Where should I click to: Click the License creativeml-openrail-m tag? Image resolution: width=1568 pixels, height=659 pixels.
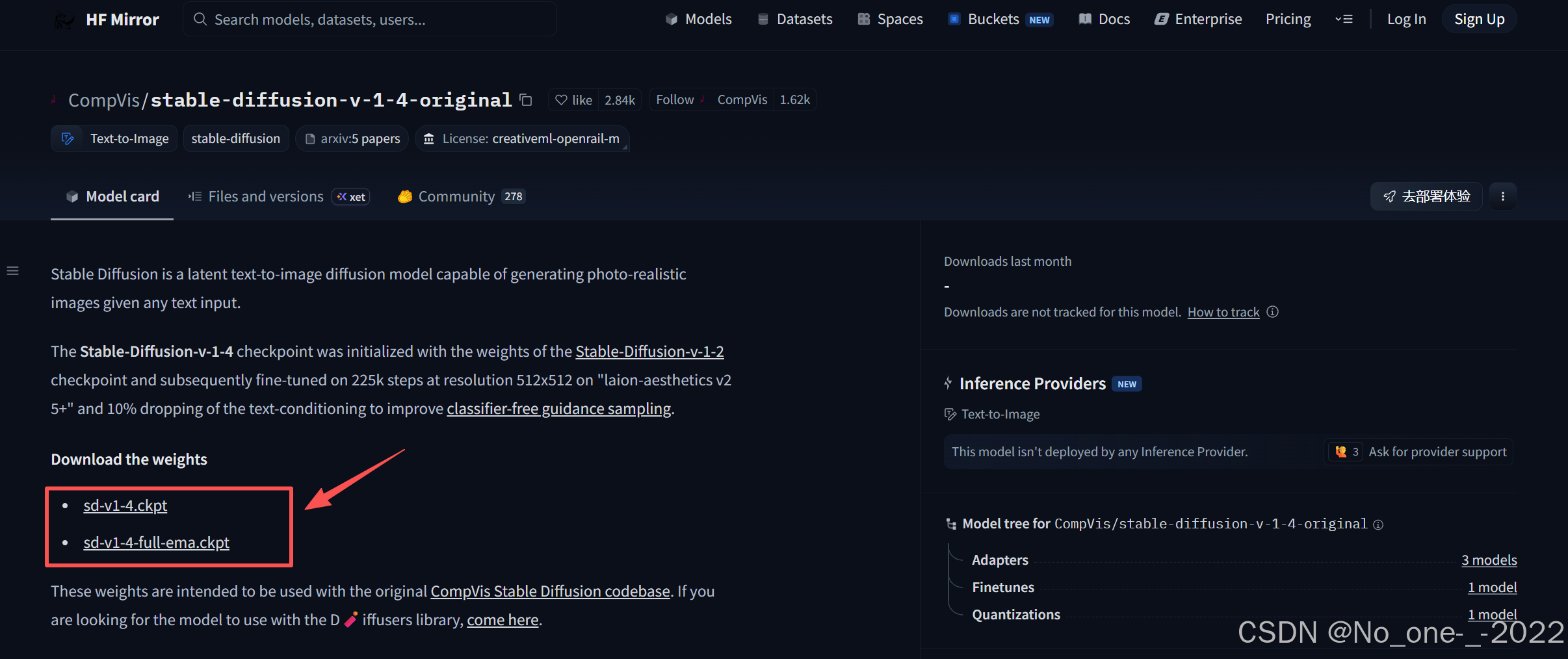pos(522,138)
